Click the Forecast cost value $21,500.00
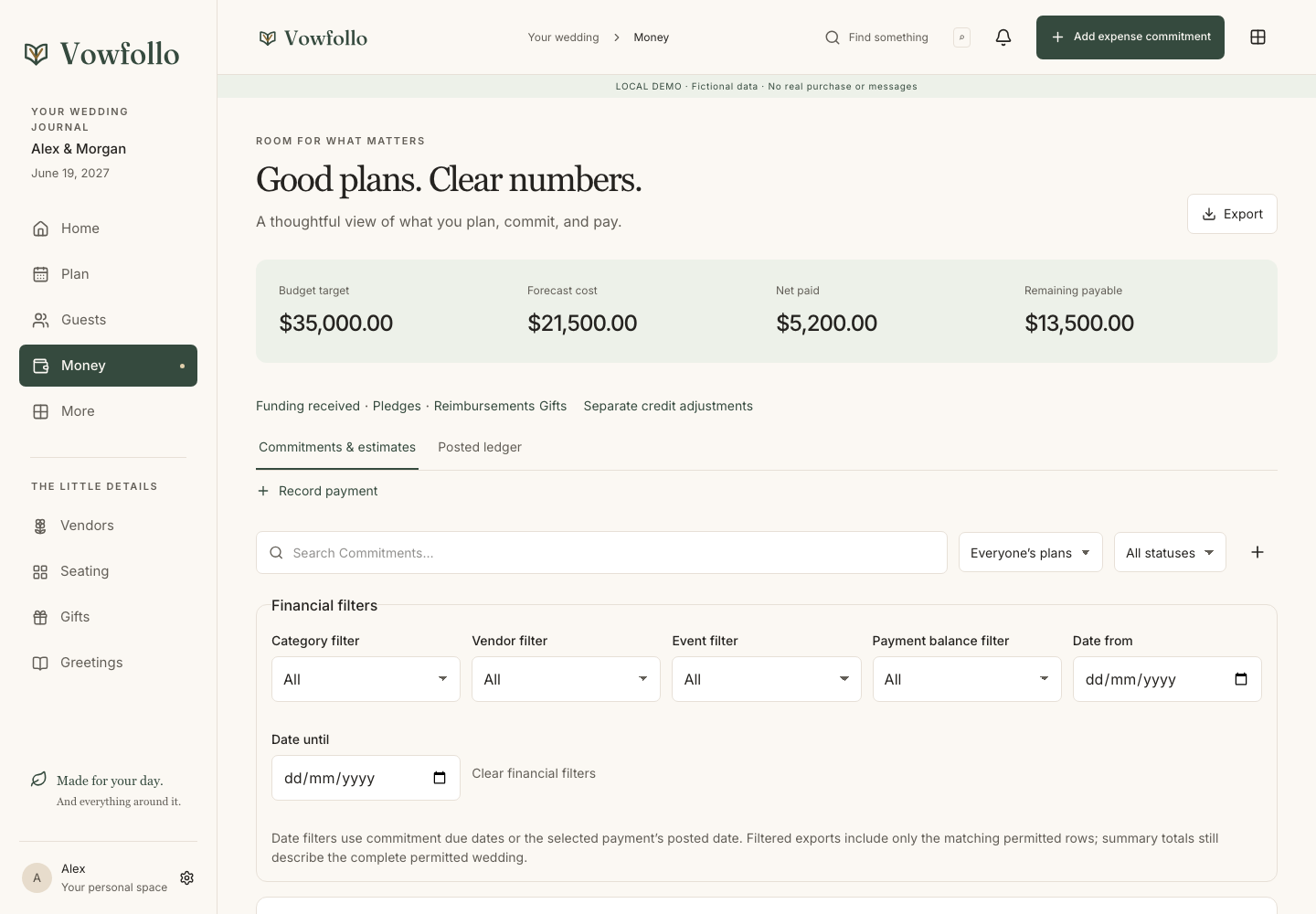 click(x=582, y=323)
